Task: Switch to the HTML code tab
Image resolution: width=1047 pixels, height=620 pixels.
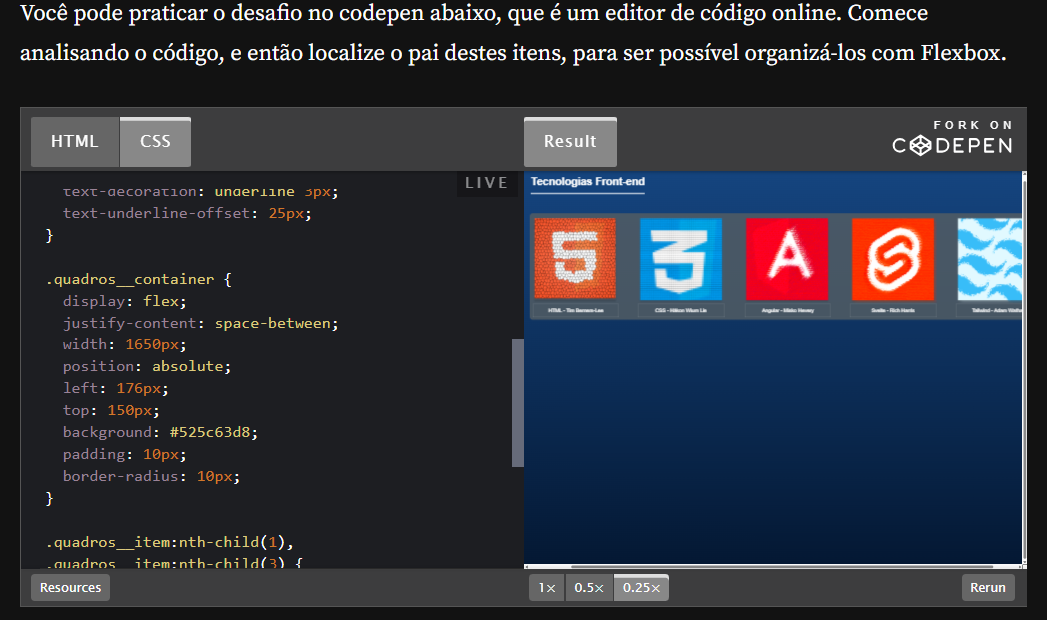Action: click(x=75, y=141)
